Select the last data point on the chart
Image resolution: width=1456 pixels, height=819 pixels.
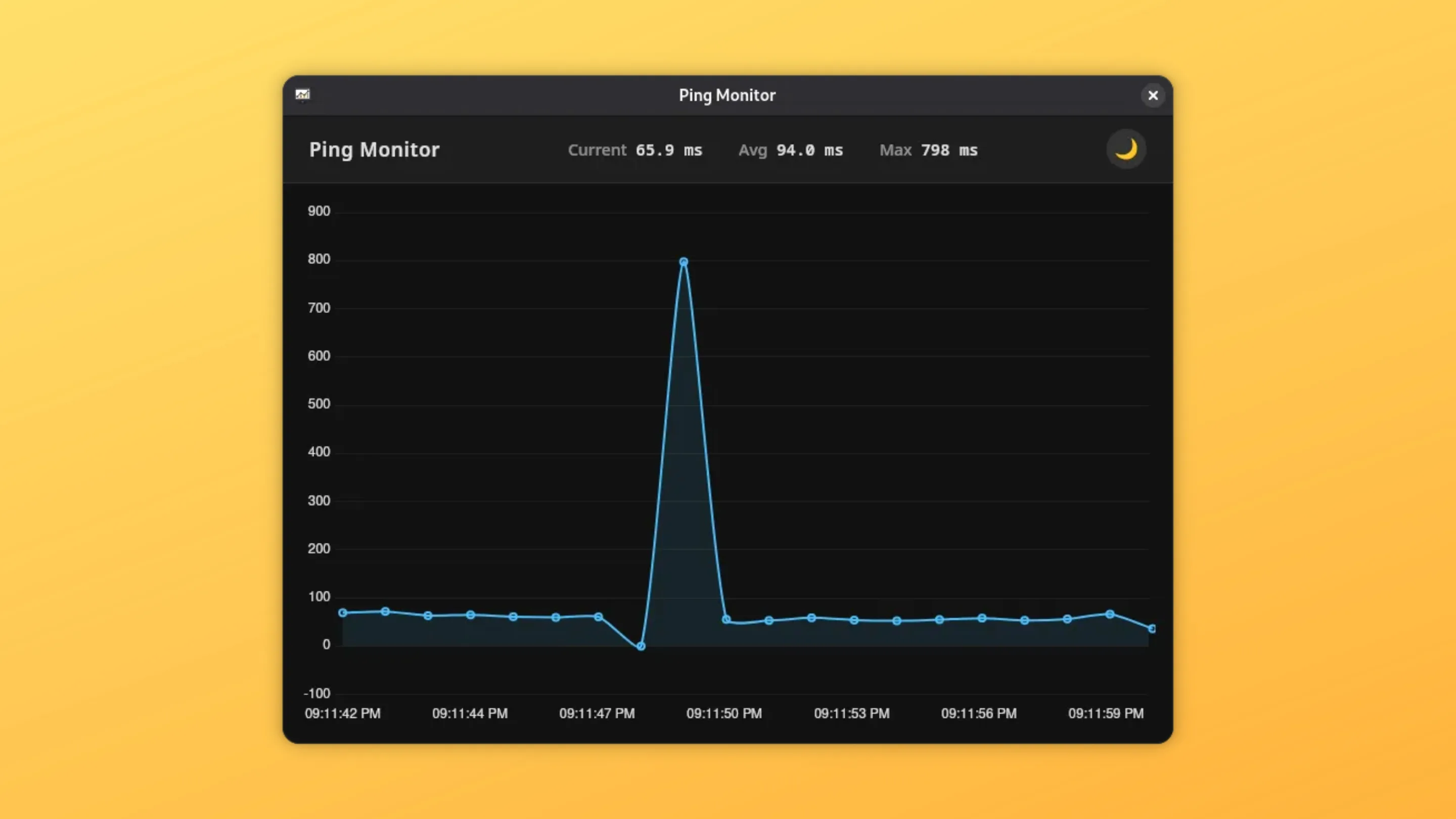(x=1151, y=628)
